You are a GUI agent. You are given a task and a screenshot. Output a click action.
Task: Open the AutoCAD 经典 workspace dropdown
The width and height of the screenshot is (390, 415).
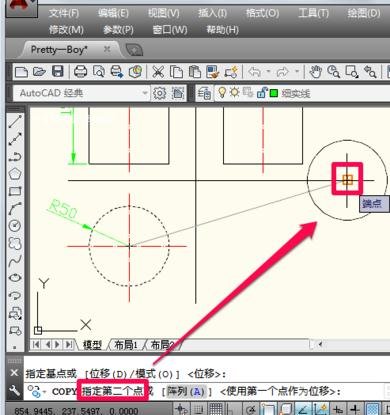pyautogui.click(x=82, y=93)
